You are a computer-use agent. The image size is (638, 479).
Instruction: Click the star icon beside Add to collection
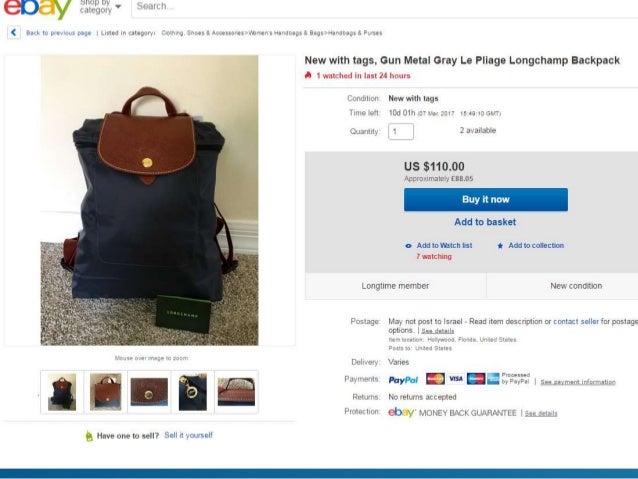500,246
